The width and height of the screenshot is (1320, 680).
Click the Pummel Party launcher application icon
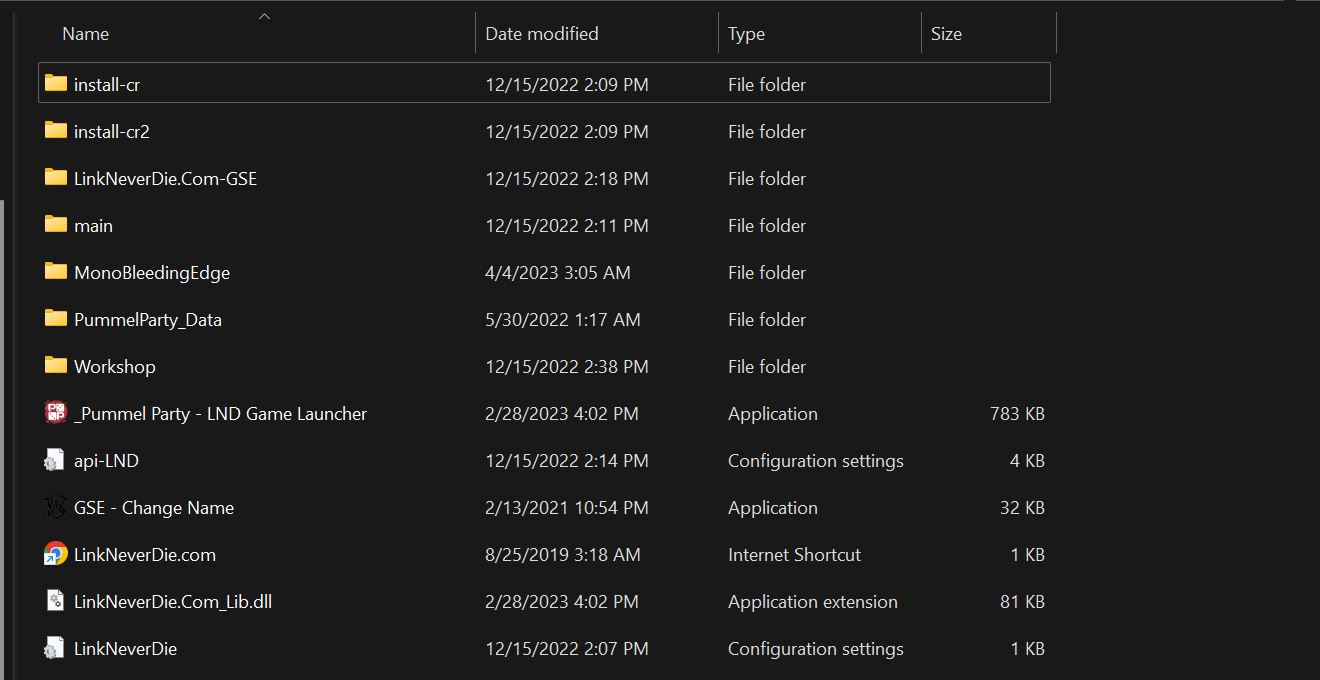click(56, 413)
